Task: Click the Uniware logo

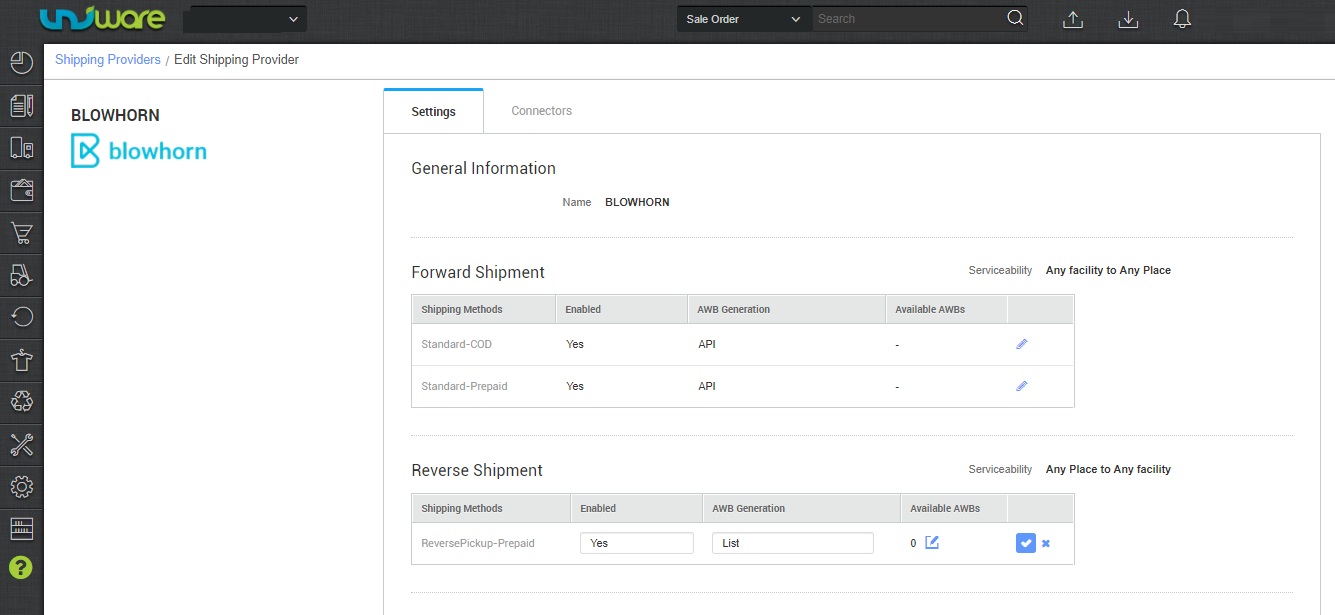Action: point(103,19)
